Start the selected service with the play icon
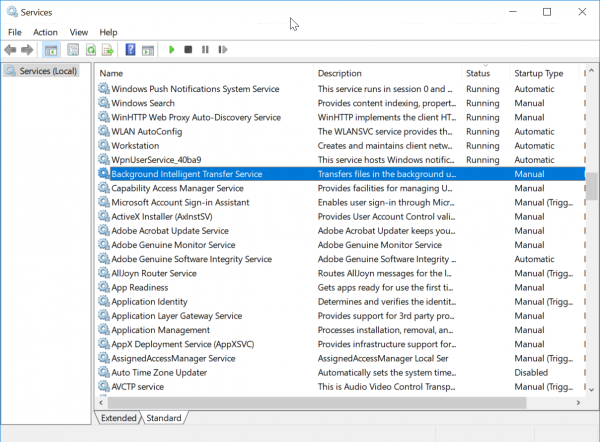Screen dimensions: 600x442 click(x=172, y=49)
